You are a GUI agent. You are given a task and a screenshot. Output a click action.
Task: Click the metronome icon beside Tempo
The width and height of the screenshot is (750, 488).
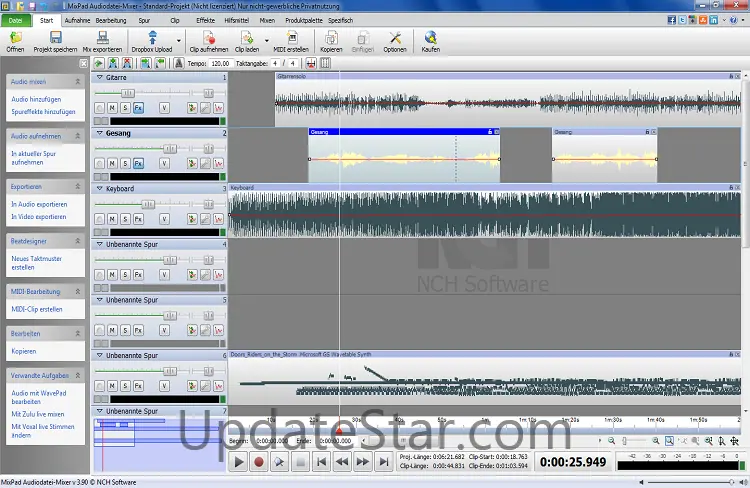point(178,63)
